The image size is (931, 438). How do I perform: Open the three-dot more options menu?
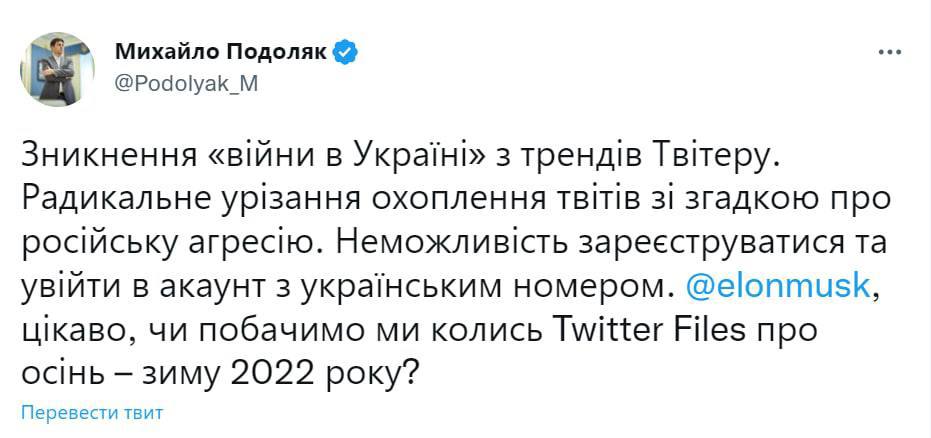(889, 53)
